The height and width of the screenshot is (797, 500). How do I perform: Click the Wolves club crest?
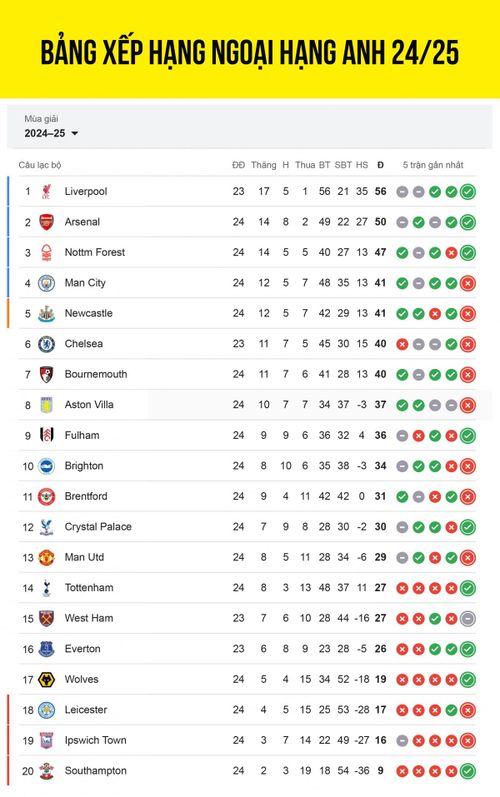(x=46, y=680)
